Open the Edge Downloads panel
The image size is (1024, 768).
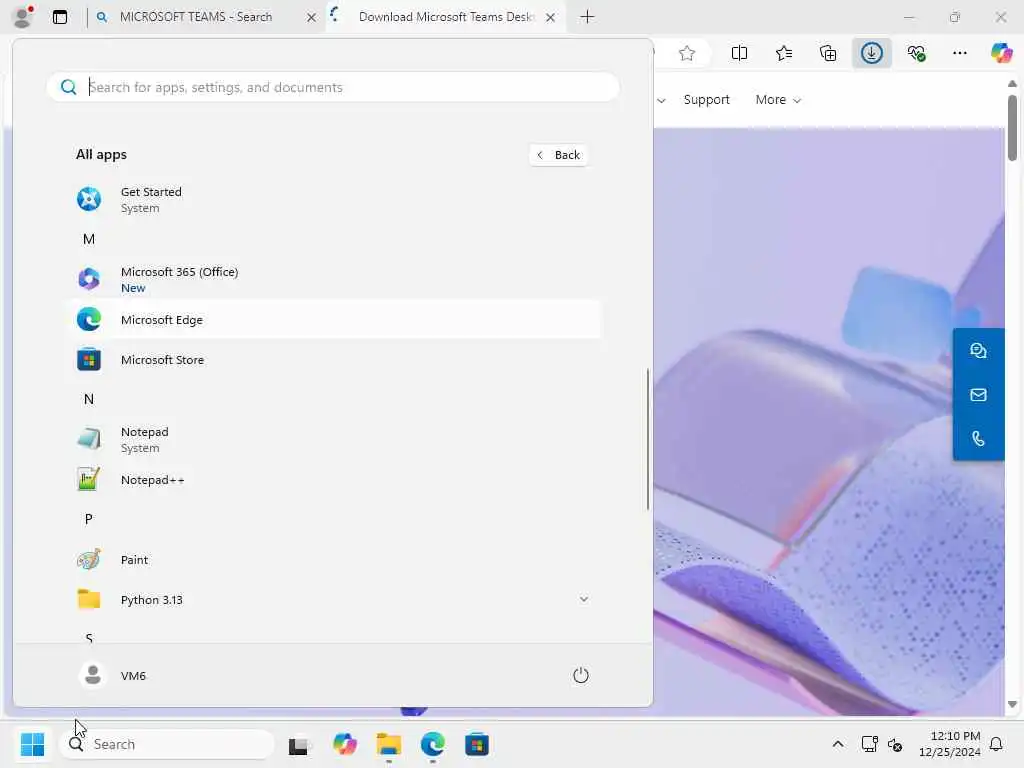point(872,54)
